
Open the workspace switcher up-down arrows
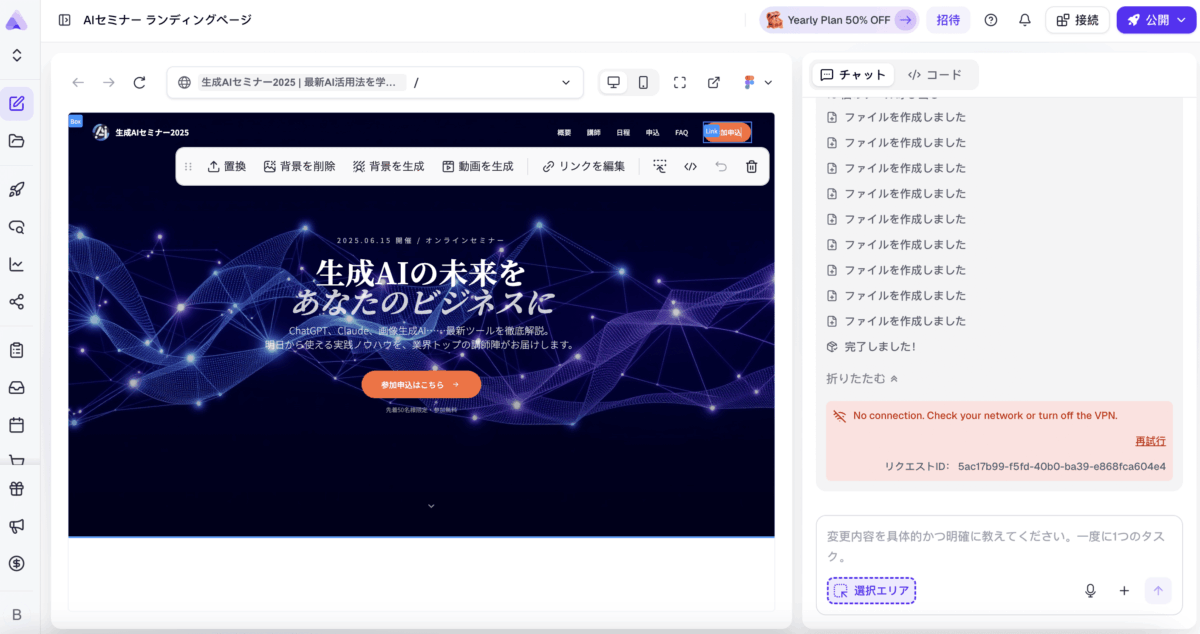(17, 56)
